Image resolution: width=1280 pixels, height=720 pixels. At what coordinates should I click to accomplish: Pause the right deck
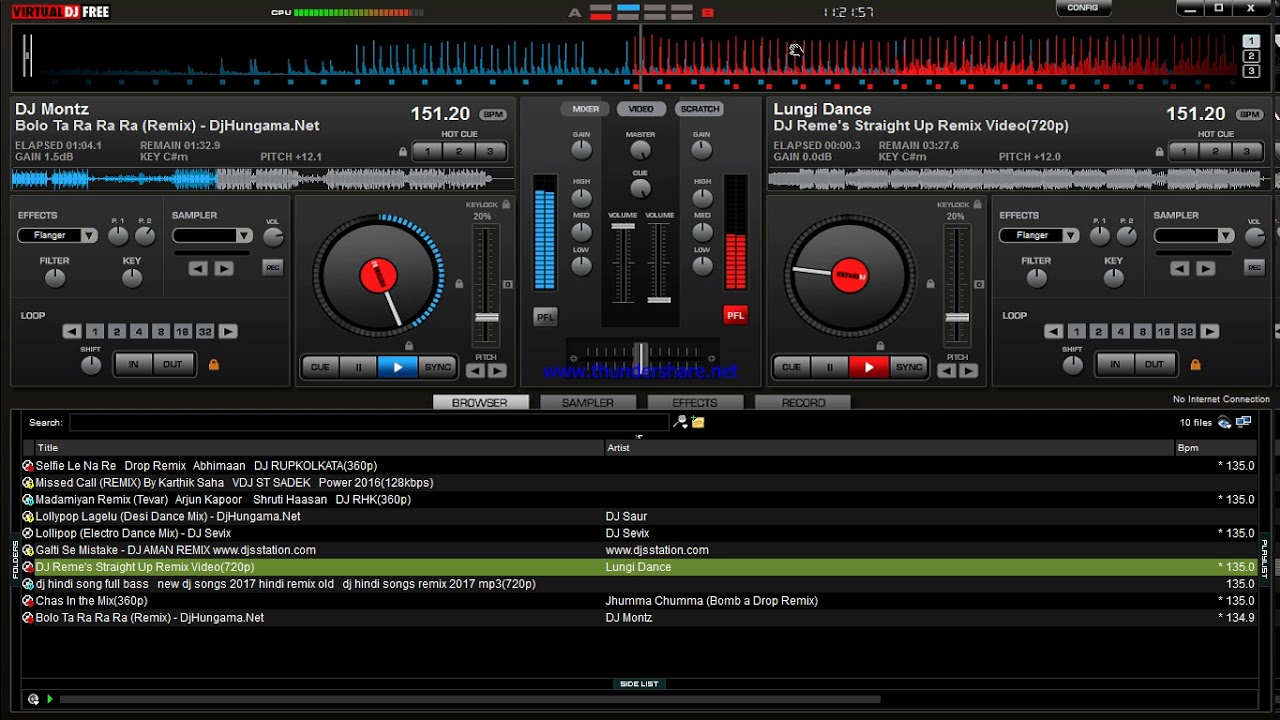[829, 367]
